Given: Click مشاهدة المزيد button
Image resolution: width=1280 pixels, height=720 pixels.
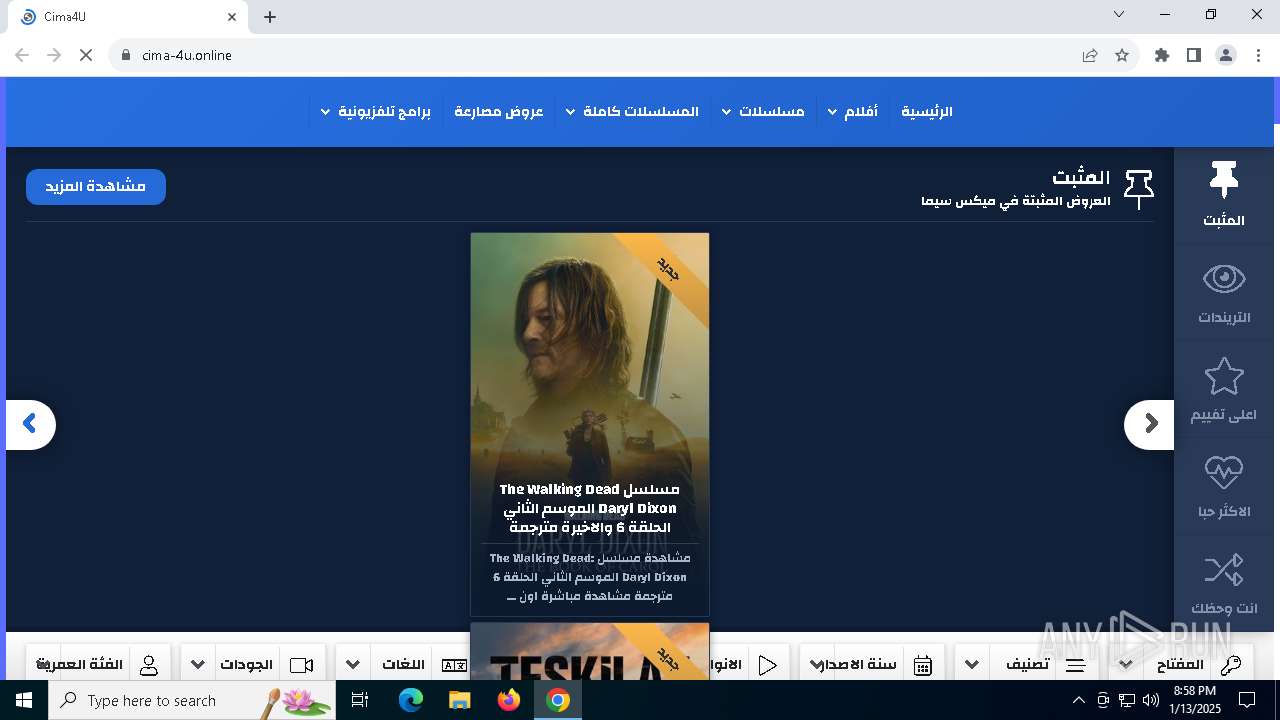Looking at the screenshot, I should coord(96,187).
